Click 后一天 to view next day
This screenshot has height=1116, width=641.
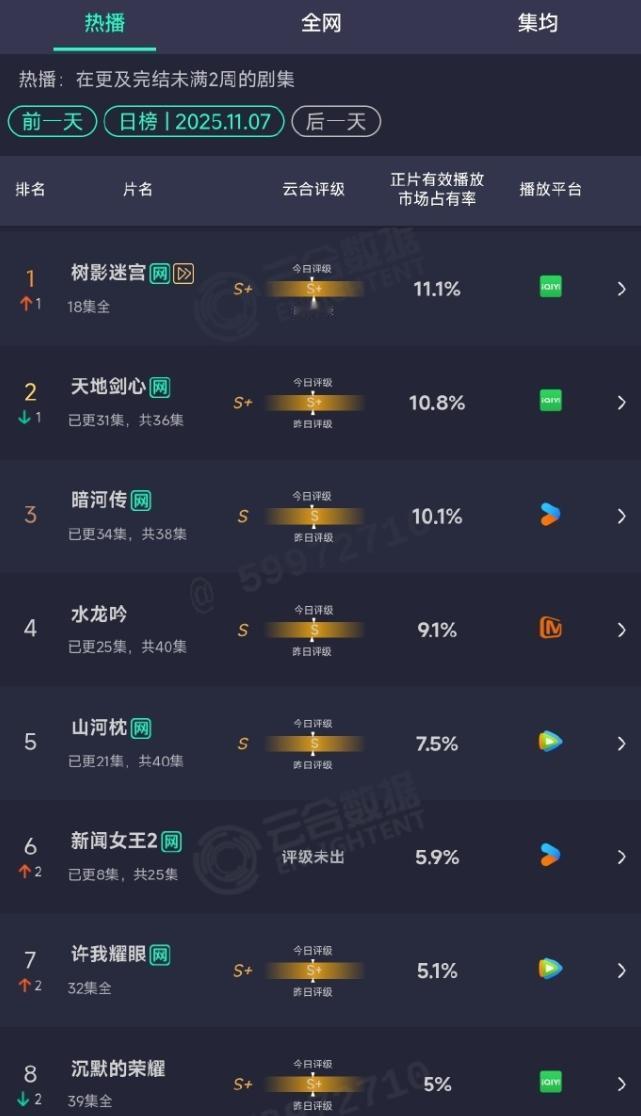click(x=336, y=123)
